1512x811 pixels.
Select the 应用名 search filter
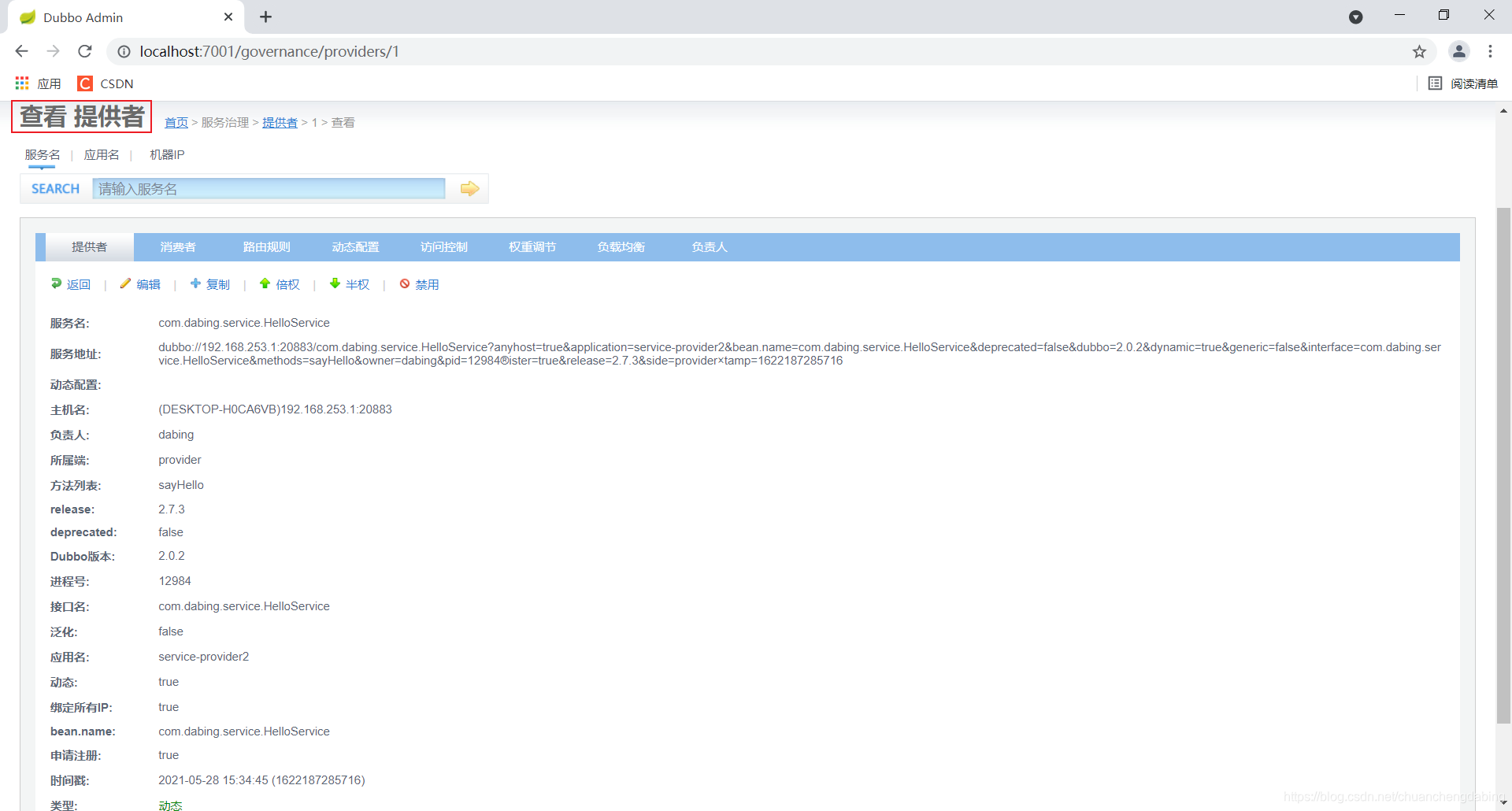coord(102,155)
